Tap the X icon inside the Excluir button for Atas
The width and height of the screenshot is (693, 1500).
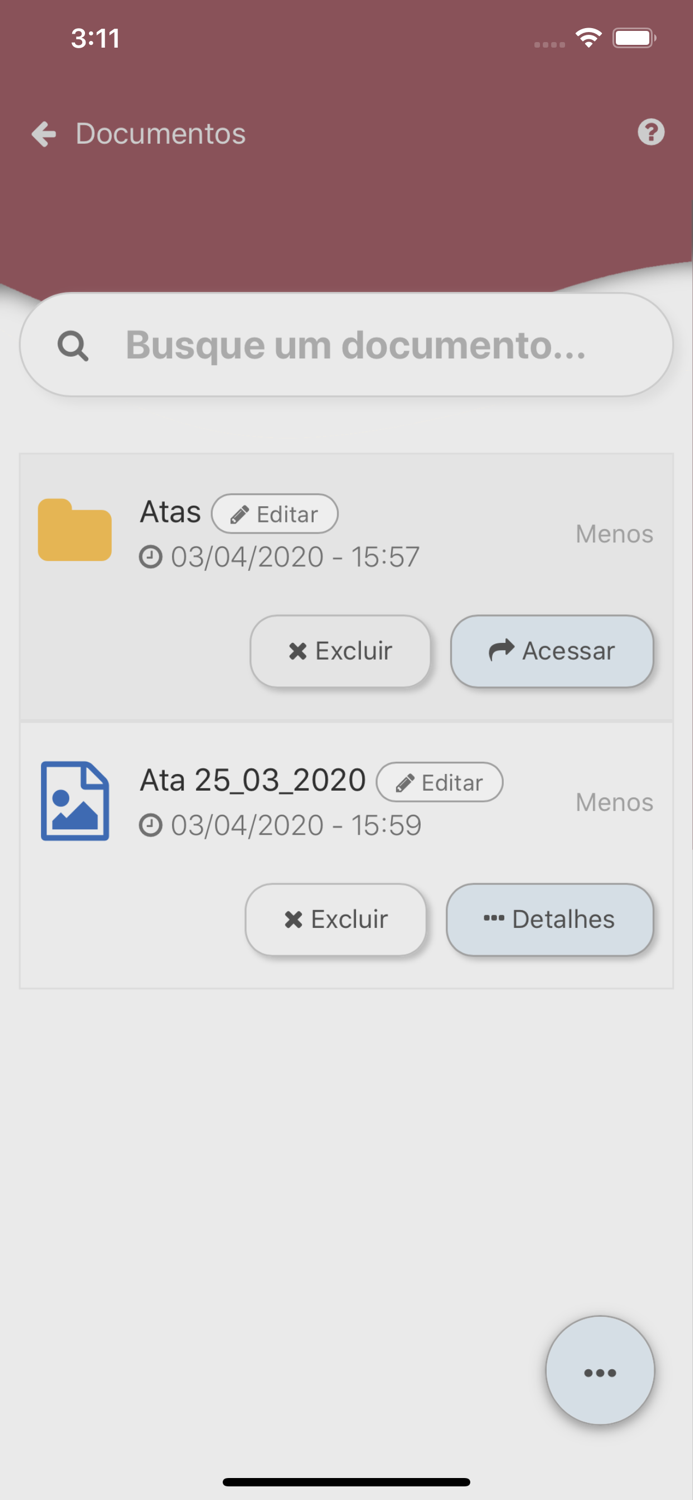coord(296,651)
